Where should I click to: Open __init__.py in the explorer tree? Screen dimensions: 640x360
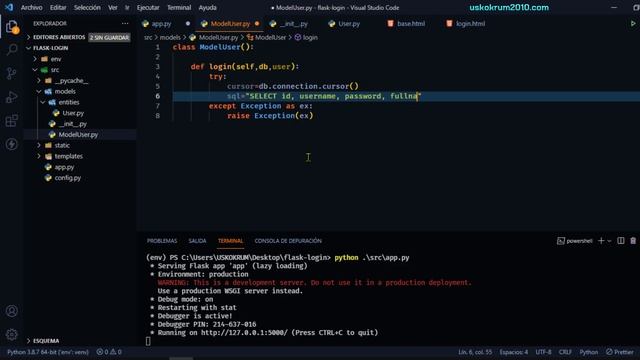click(72, 124)
